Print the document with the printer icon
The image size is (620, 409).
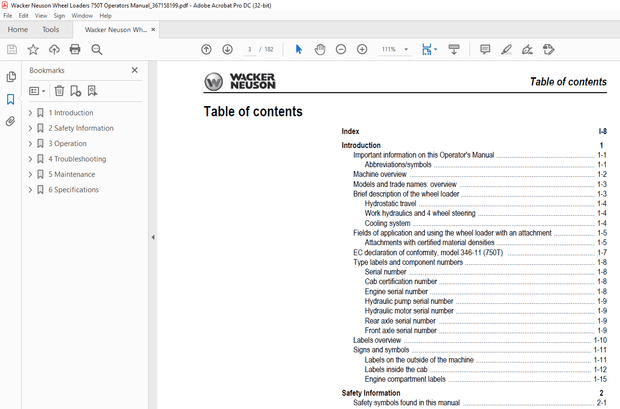[x=75, y=49]
